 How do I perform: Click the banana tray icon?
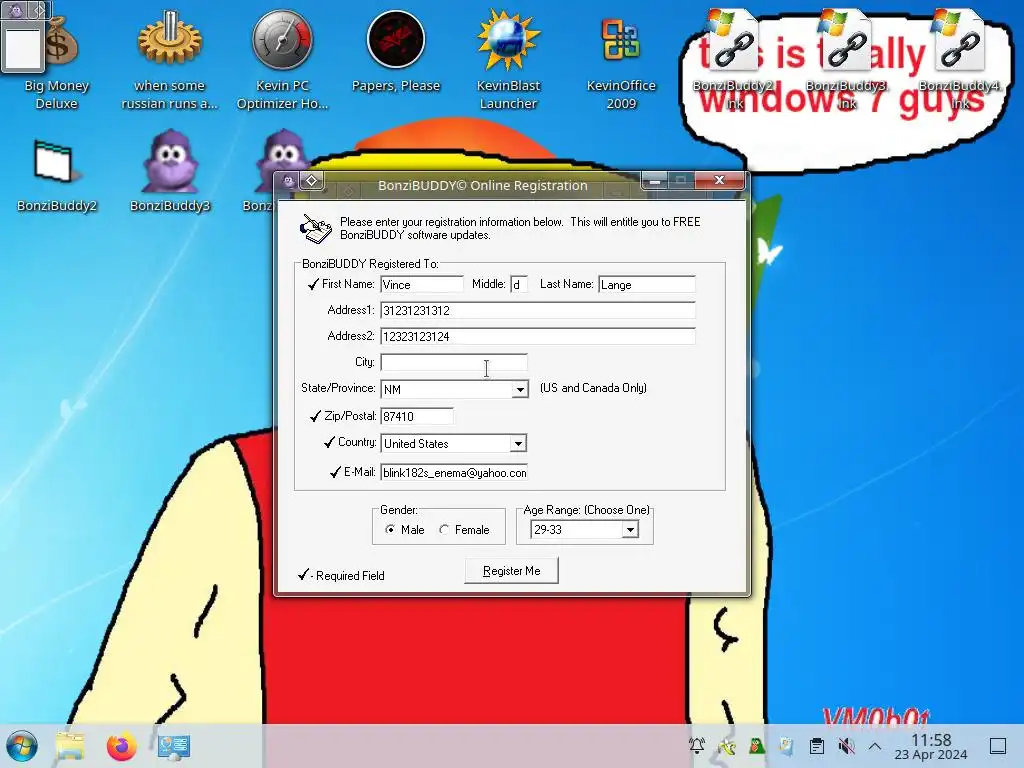click(x=727, y=746)
